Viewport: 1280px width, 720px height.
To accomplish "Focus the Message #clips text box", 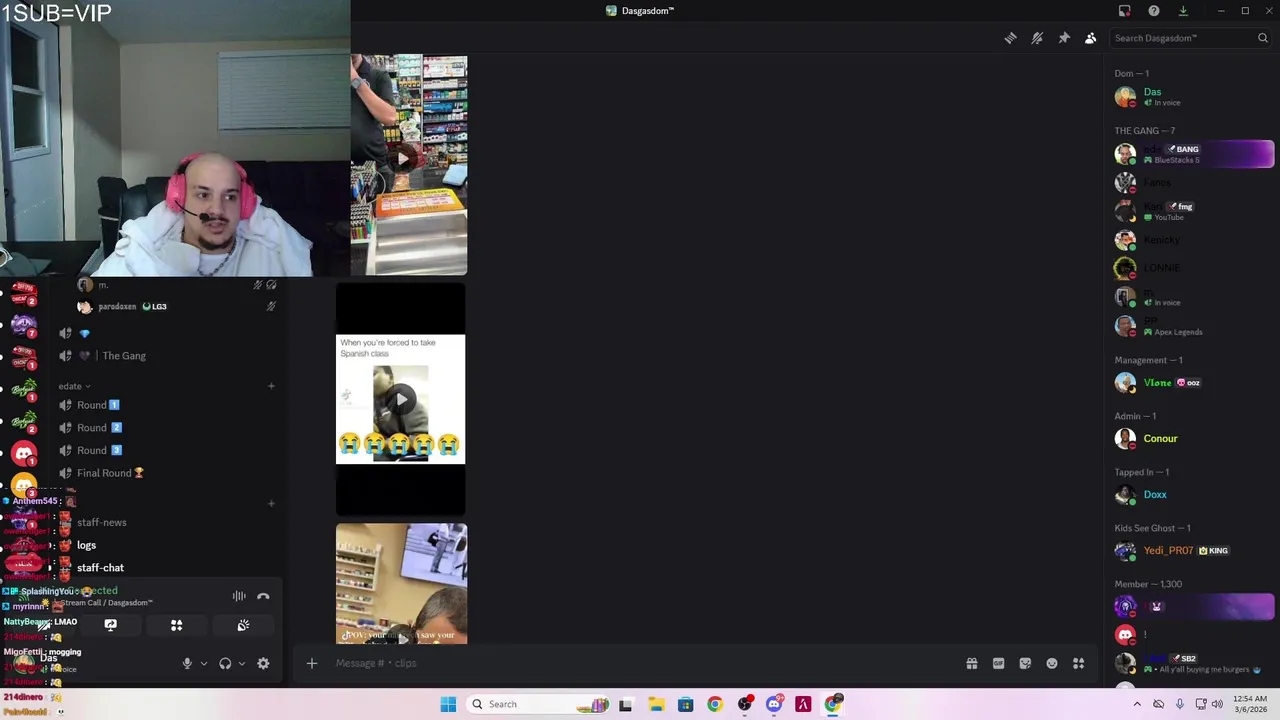I will pos(640,663).
